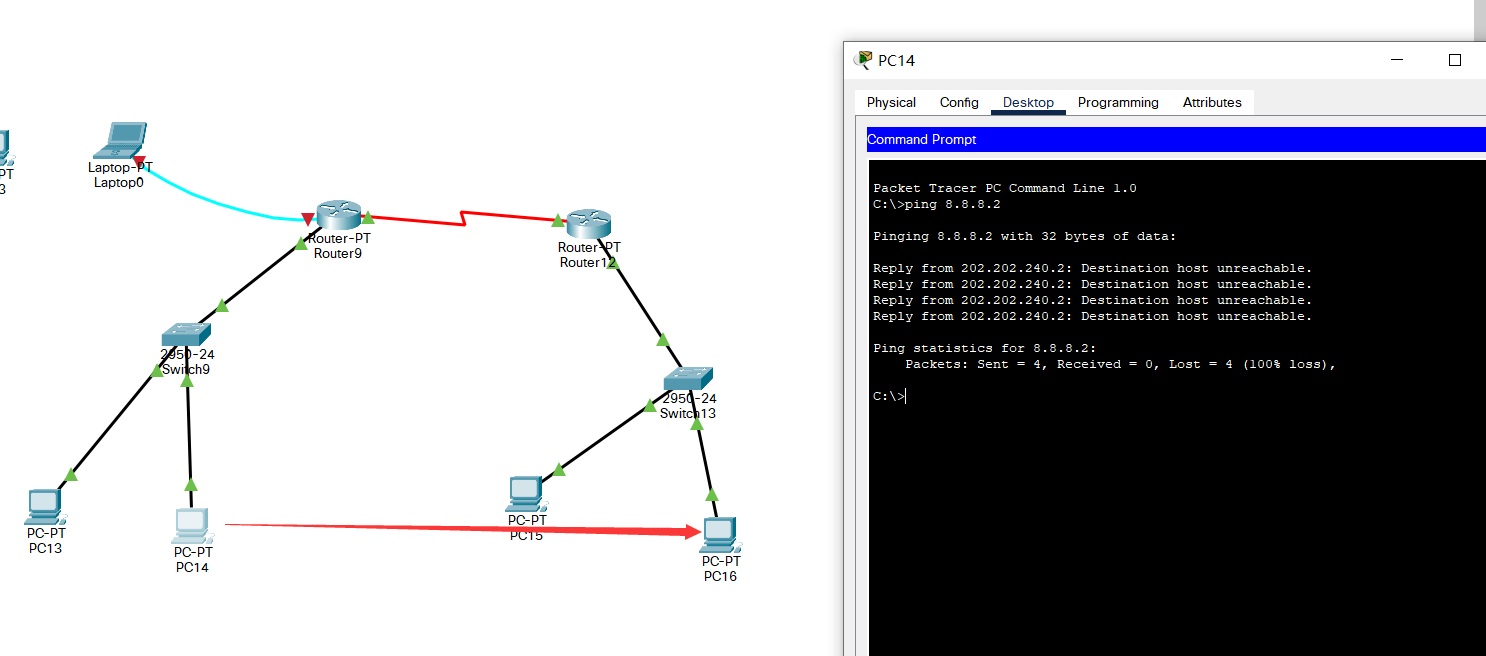Open the PC15 device icon
Viewport: 1486px width, 656px height.
[526, 493]
